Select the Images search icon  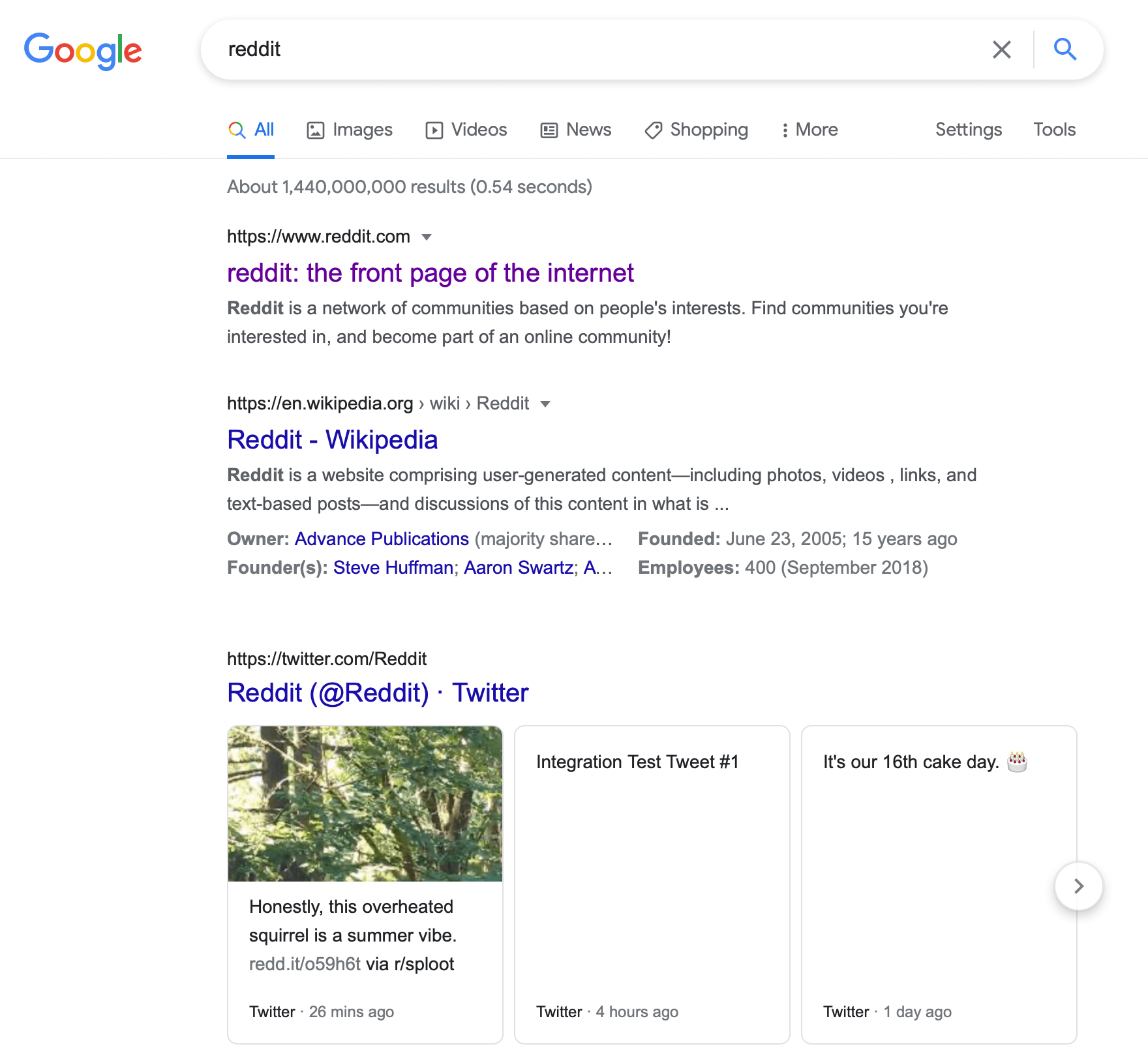click(316, 130)
